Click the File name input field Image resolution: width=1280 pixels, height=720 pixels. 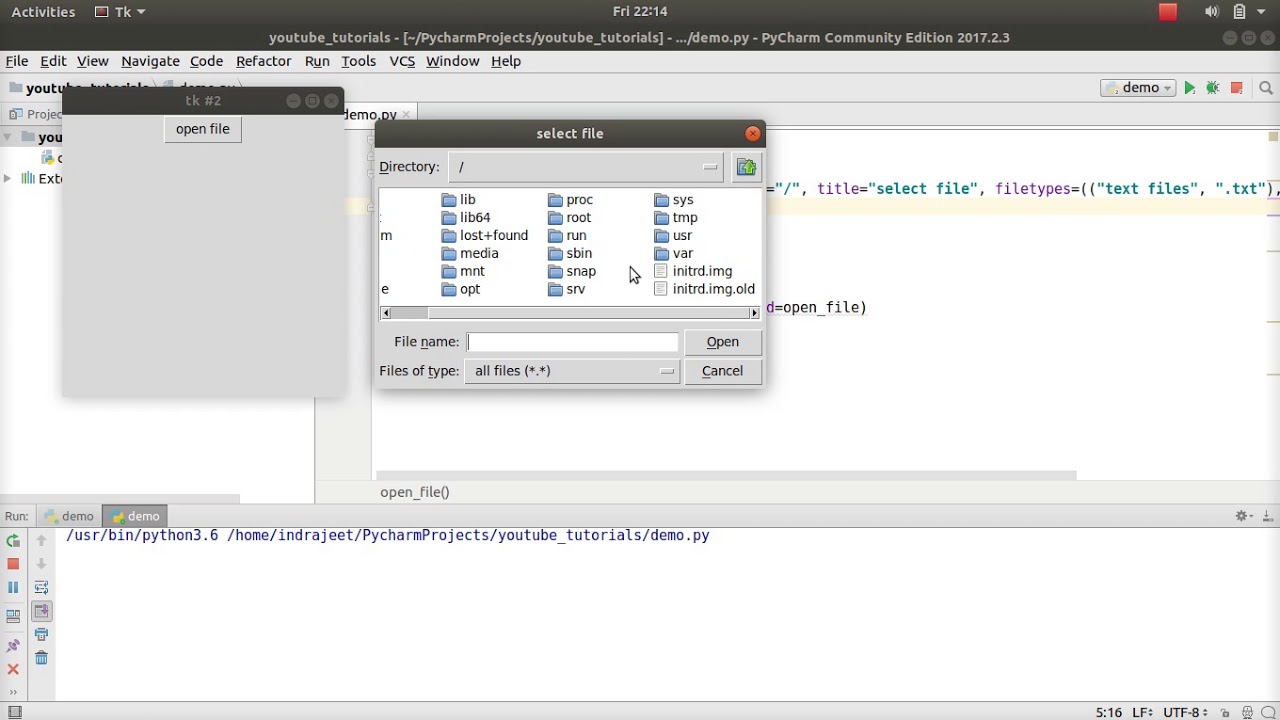click(x=573, y=342)
